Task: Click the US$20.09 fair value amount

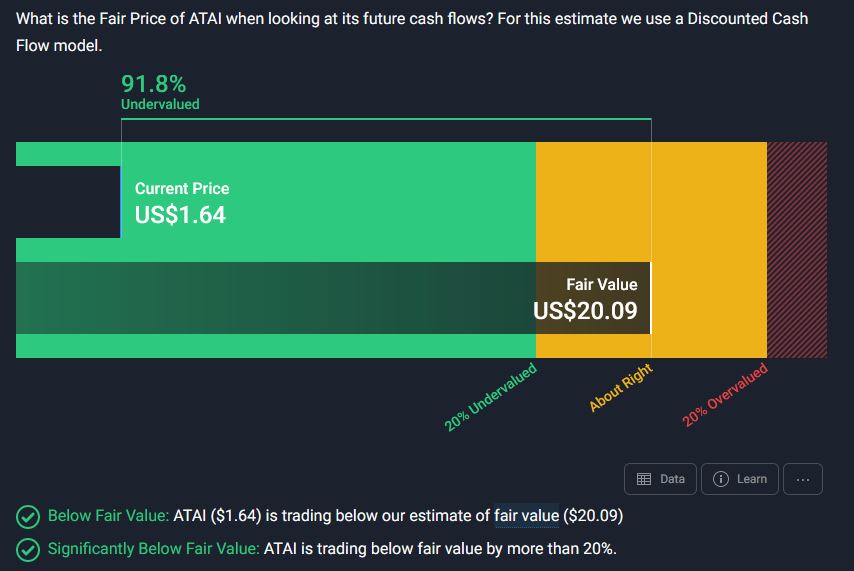Action: pyautogui.click(x=585, y=311)
